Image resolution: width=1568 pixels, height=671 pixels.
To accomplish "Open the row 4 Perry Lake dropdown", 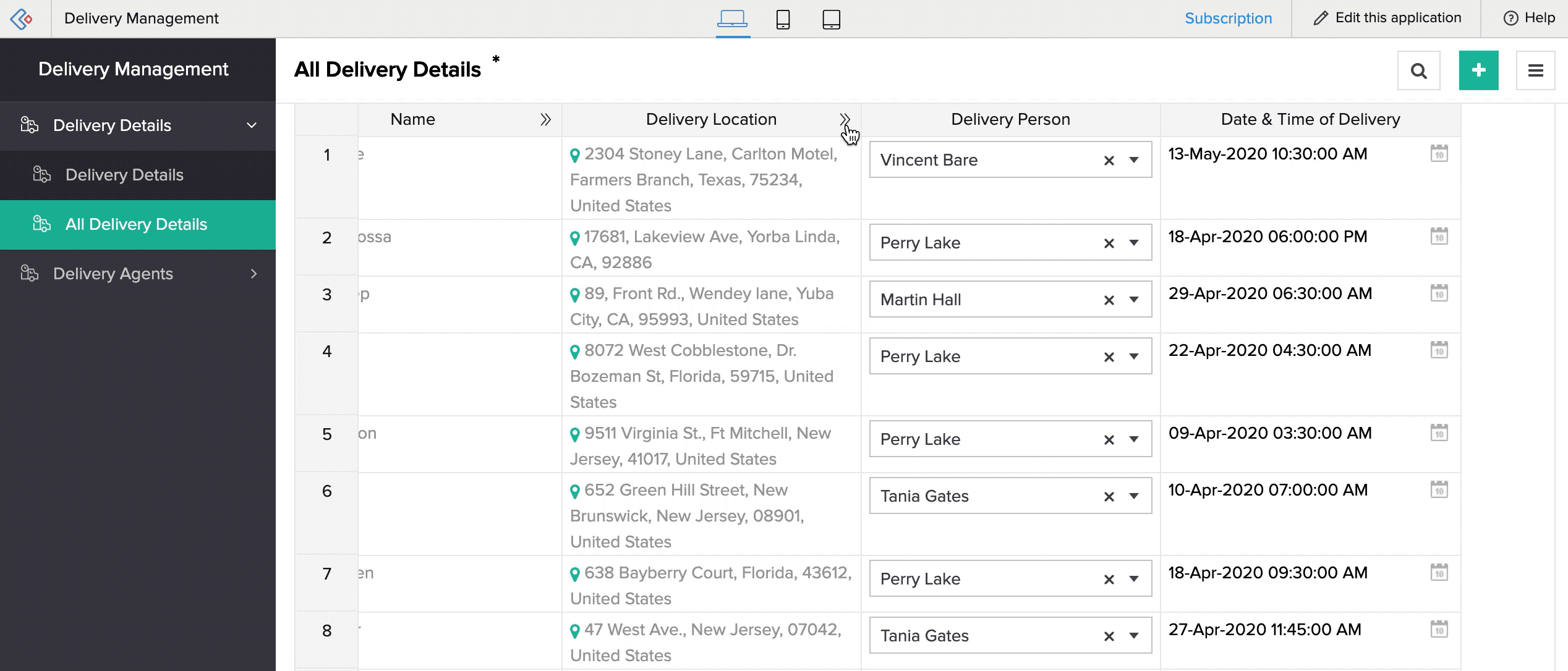I will 1134,357.
